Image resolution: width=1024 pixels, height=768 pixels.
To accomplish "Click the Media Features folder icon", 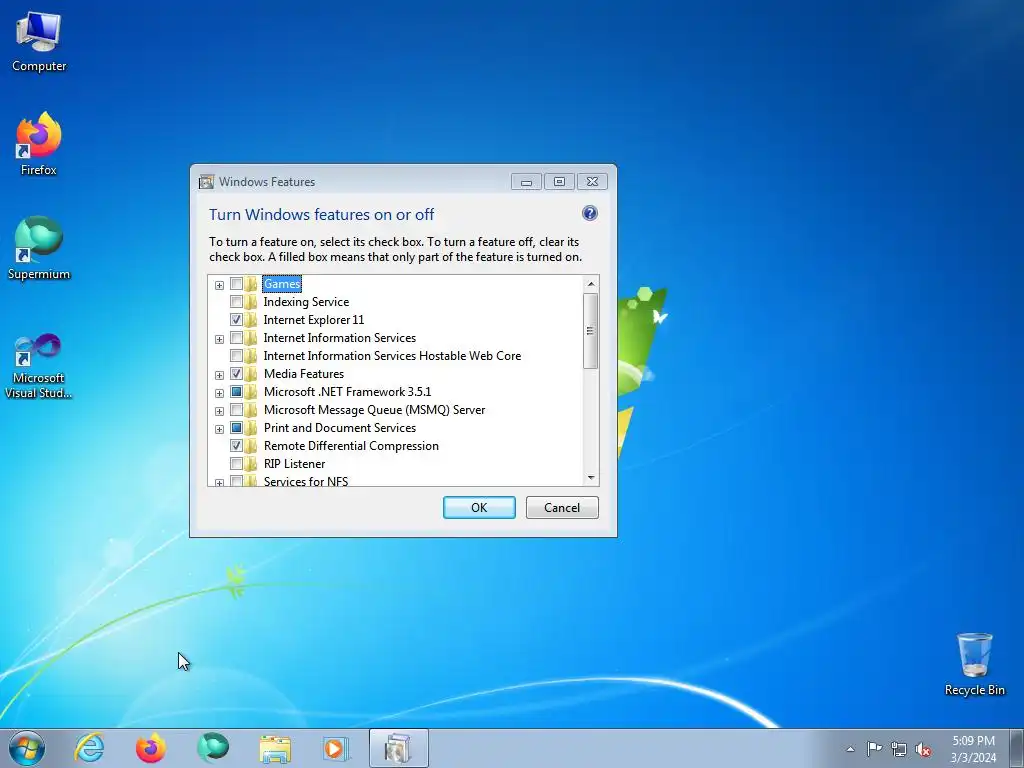I will pos(251,374).
